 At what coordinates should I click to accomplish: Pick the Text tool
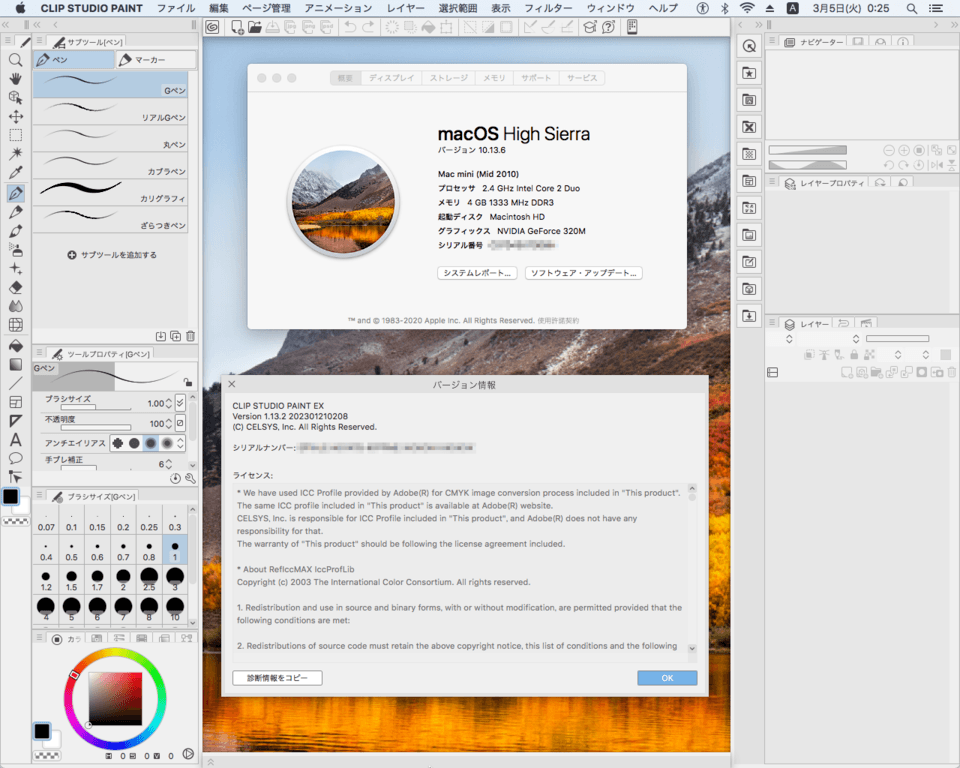pos(15,439)
